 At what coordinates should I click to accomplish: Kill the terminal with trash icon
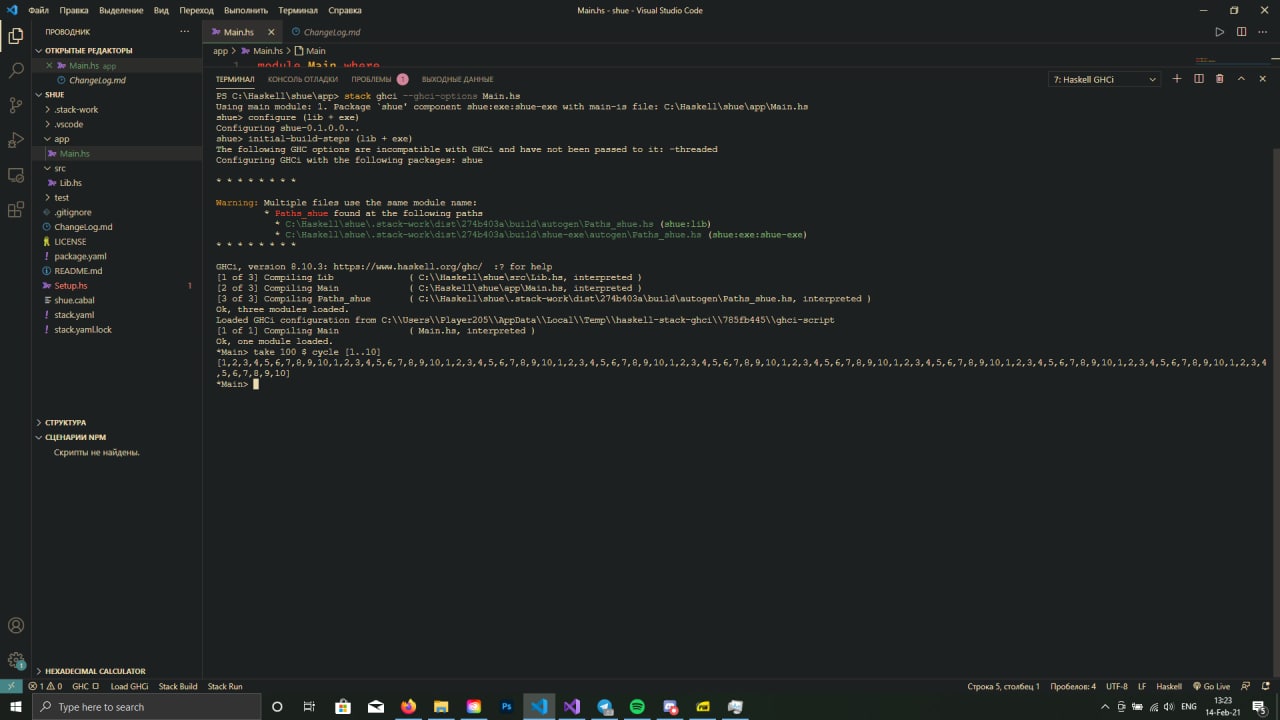click(1219, 79)
